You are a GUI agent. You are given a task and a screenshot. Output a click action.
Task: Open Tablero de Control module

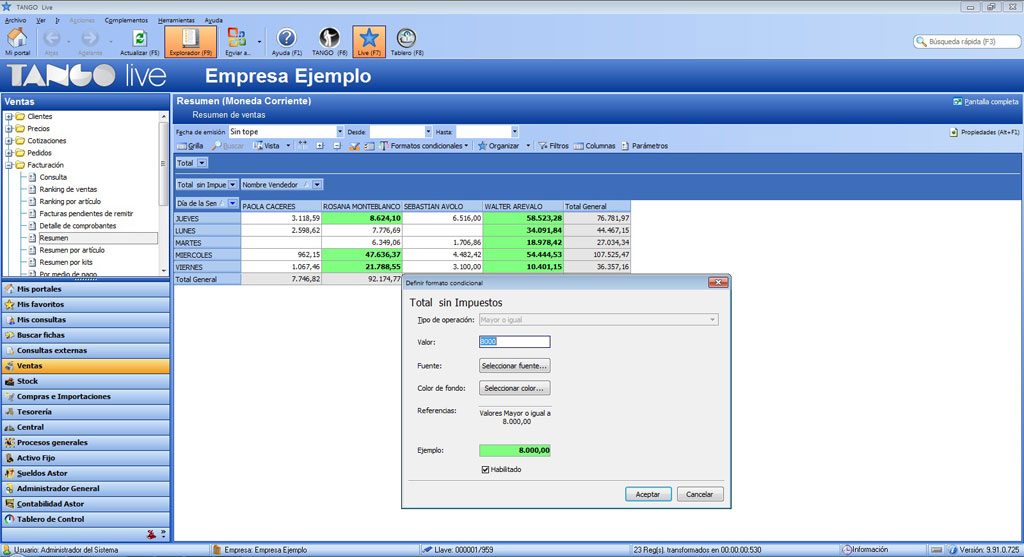tap(86, 519)
